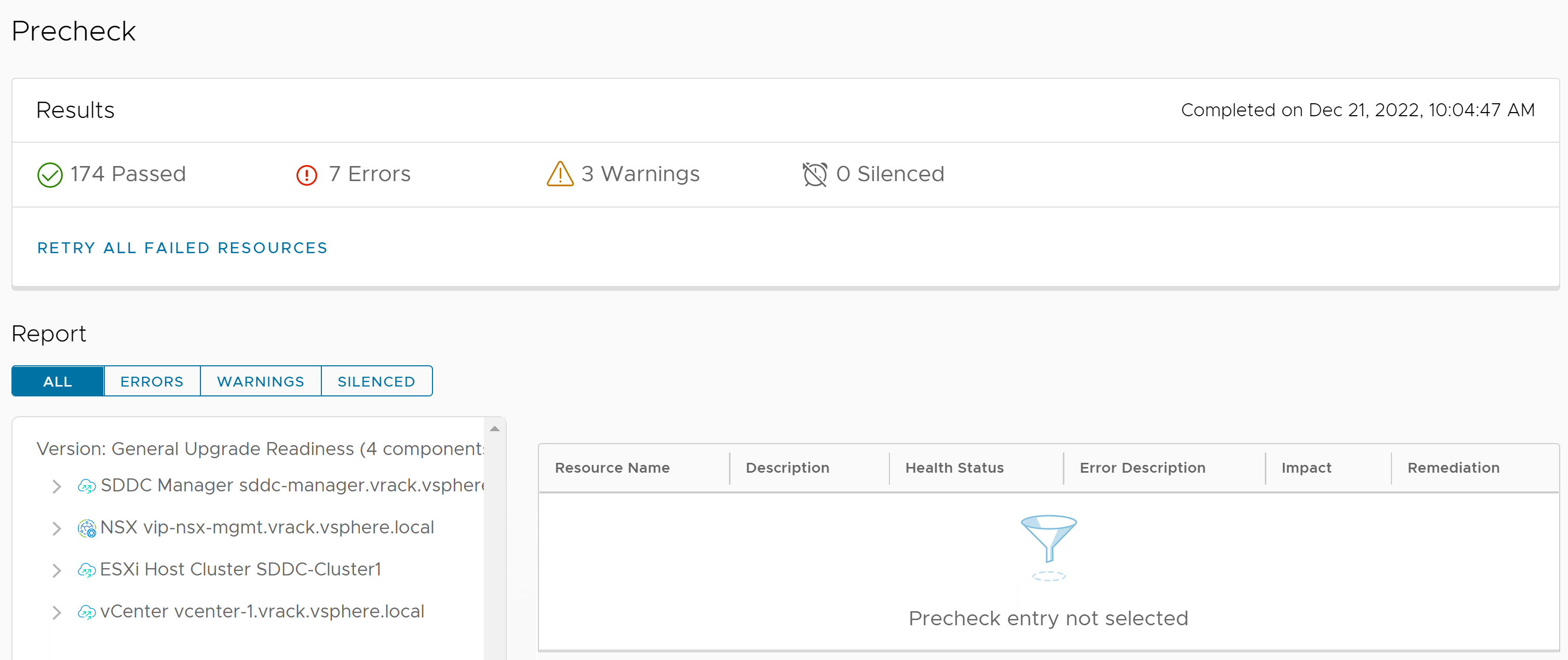Click RETRY ALL FAILED RESOURCES link
This screenshot has width=1568, height=660.
183,247
